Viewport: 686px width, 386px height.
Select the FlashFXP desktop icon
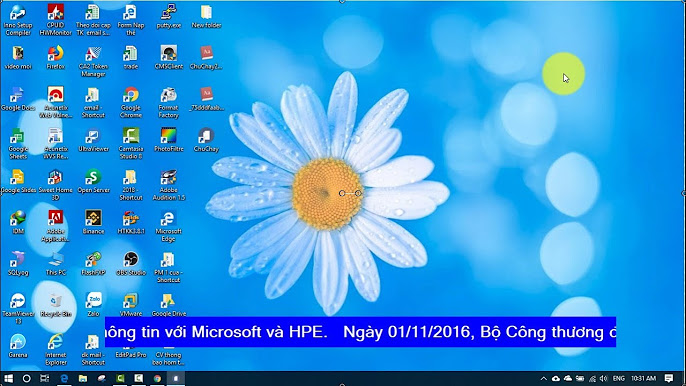tap(93, 263)
